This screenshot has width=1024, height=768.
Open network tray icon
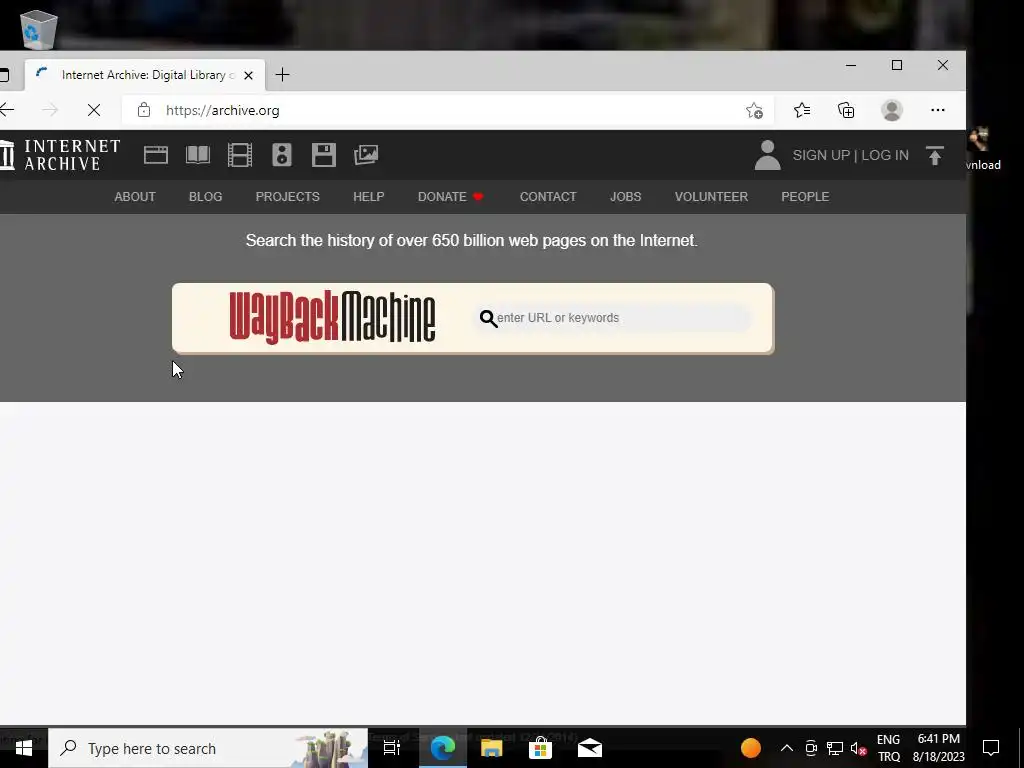835,748
